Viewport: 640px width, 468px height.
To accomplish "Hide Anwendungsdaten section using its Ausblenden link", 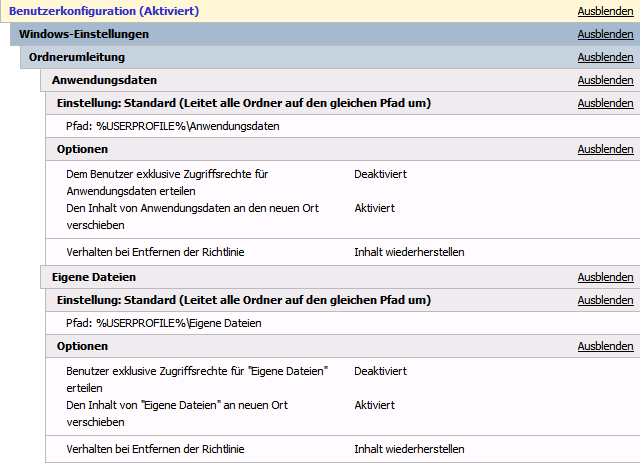I will [x=605, y=80].
